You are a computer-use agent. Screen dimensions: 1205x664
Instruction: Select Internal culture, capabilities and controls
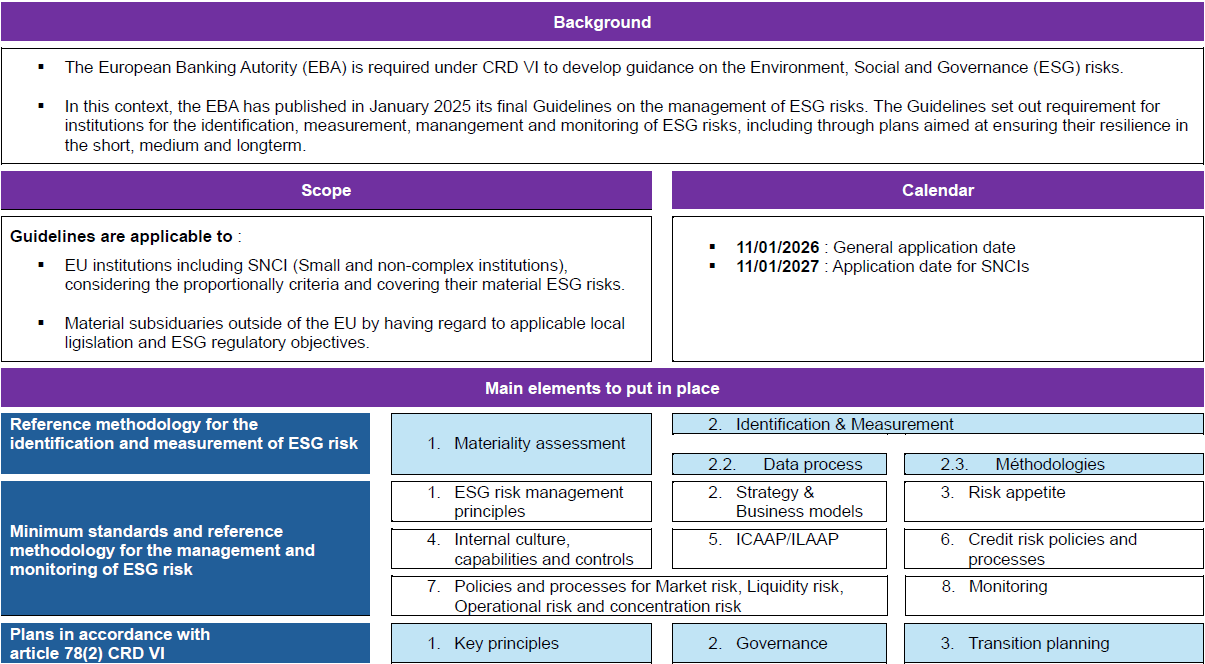521,549
